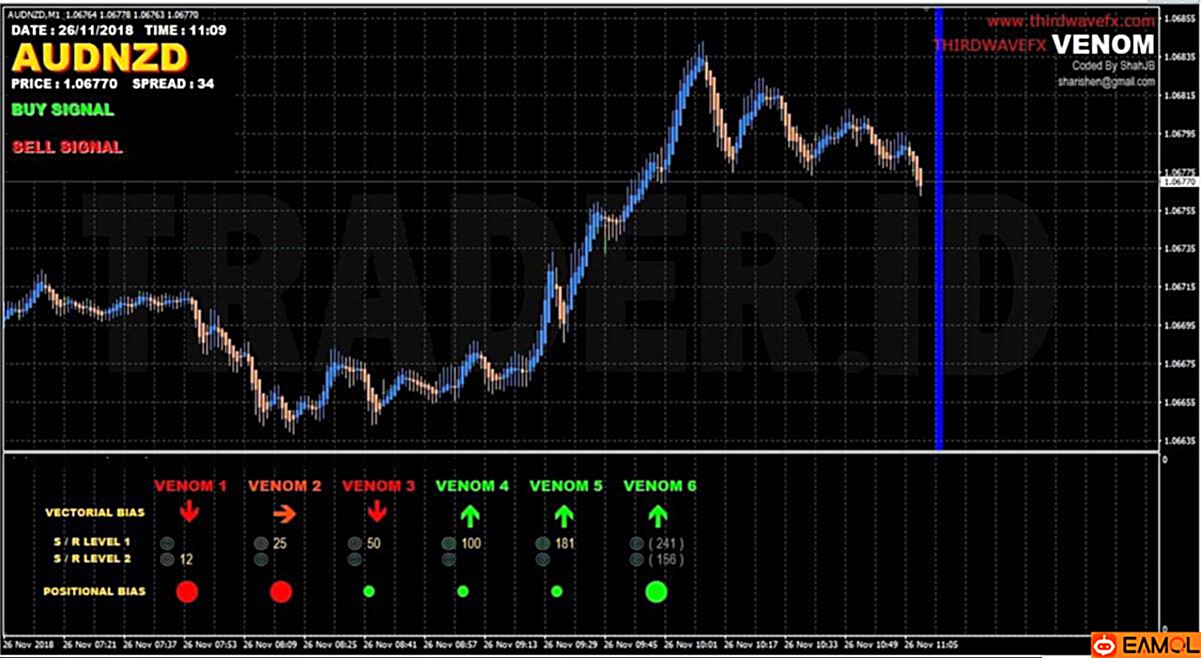Select the blue vertical line on chart
The width and height of the screenshot is (1201, 658).
939,229
